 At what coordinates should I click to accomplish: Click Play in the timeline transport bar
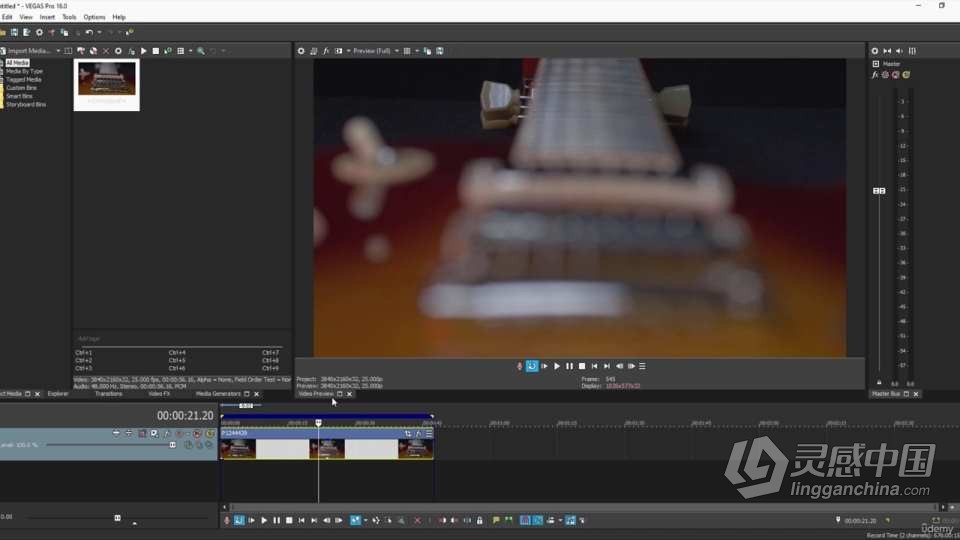(264, 520)
